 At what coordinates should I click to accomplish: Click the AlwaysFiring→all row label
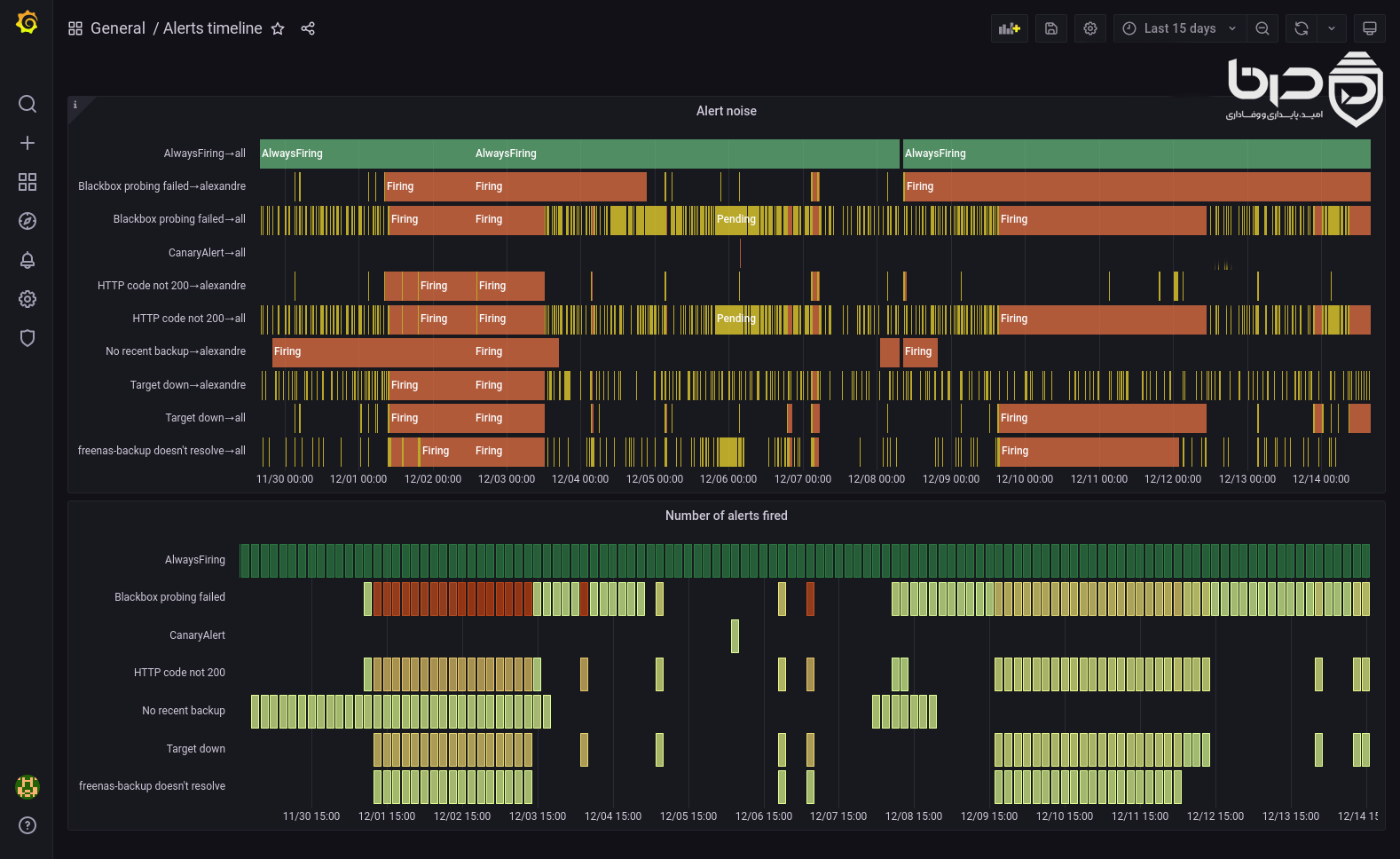[x=205, y=154]
